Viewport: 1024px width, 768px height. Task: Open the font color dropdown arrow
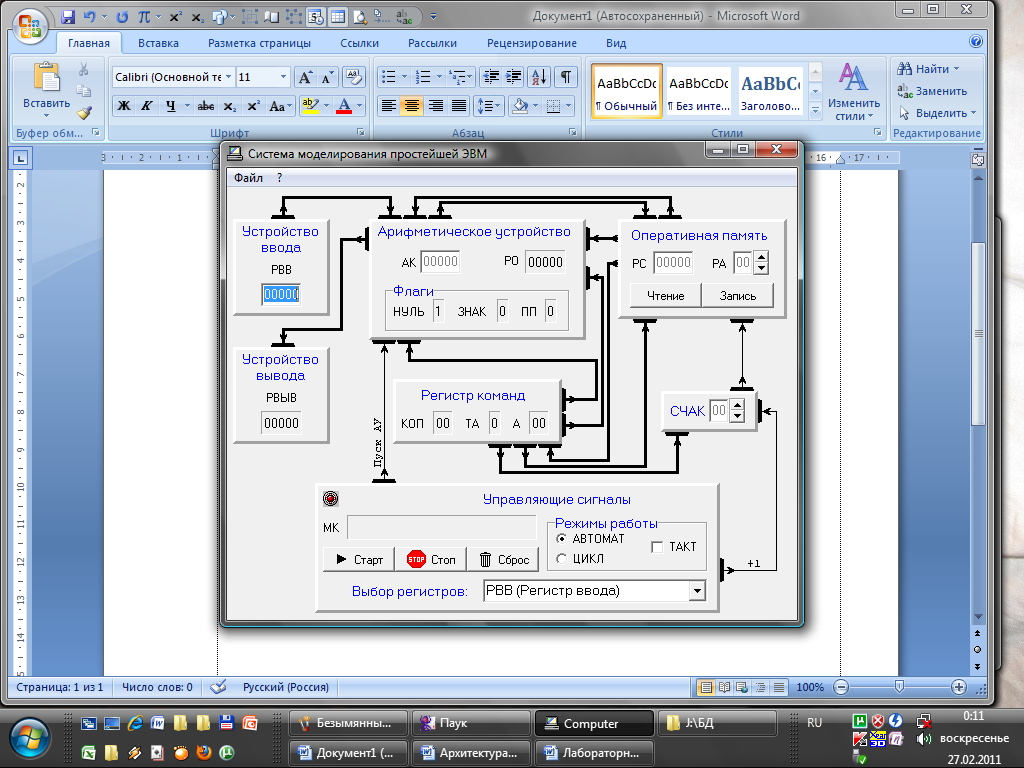coord(360,106)
